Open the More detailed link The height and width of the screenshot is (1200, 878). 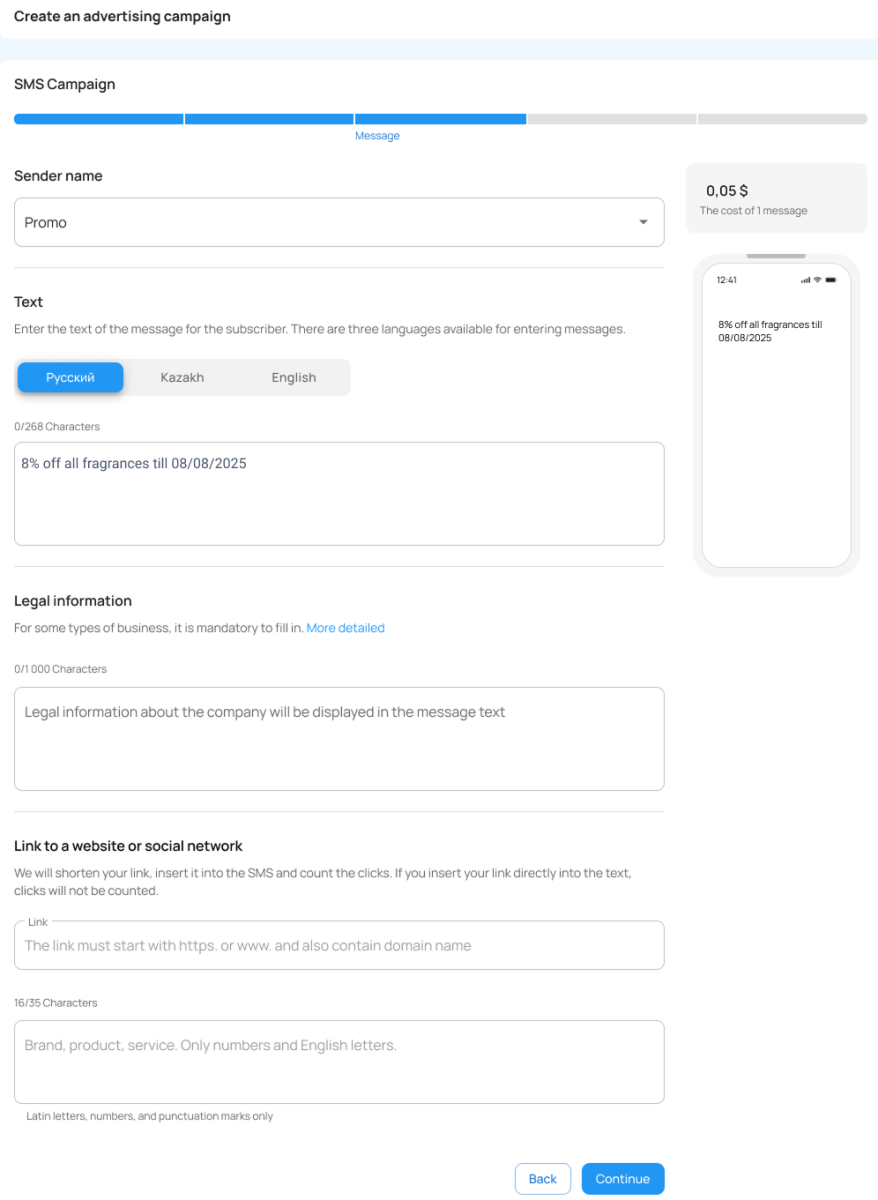(x=345, y=628)
